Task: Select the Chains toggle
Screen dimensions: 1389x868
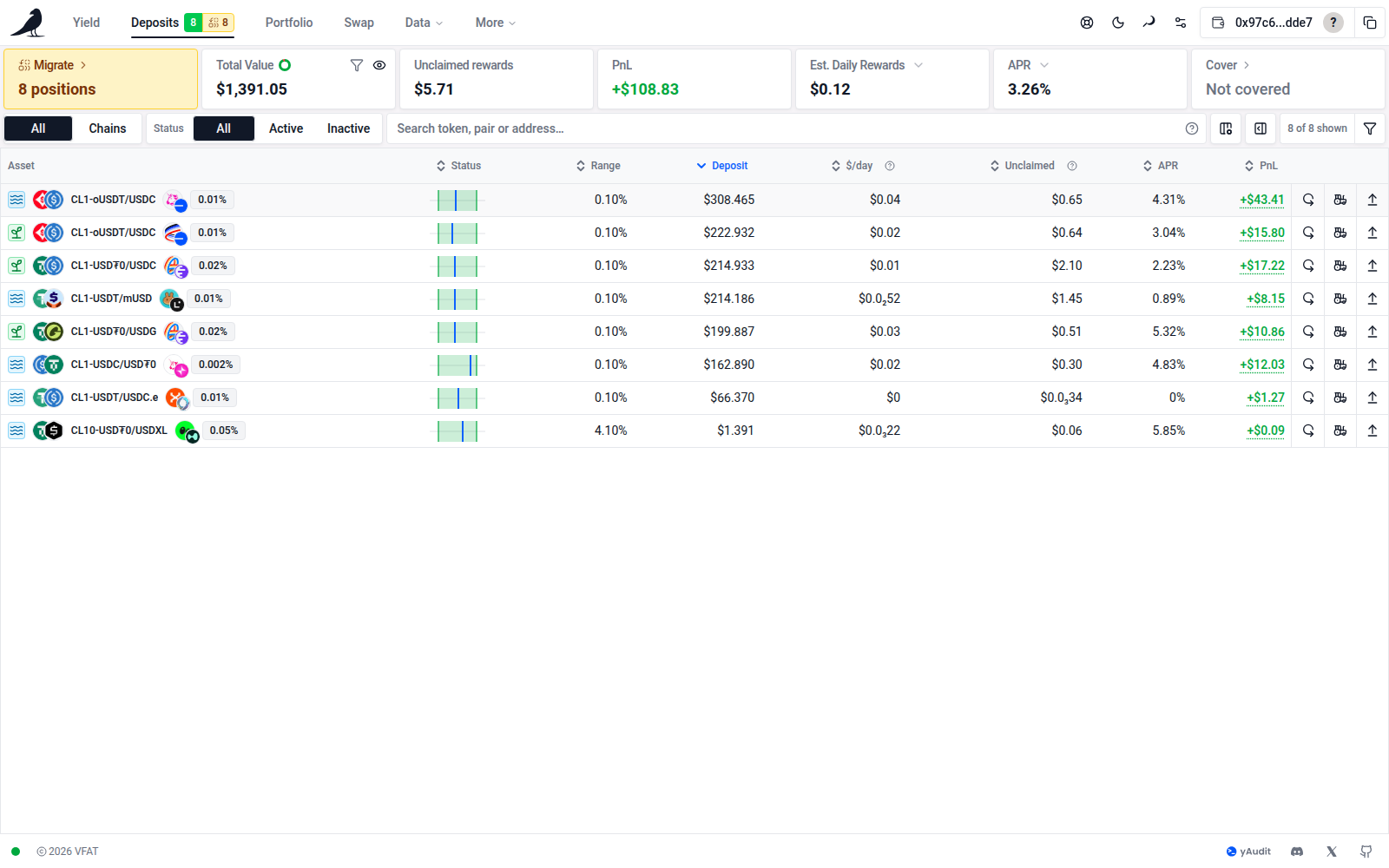Action: point(108,128)
